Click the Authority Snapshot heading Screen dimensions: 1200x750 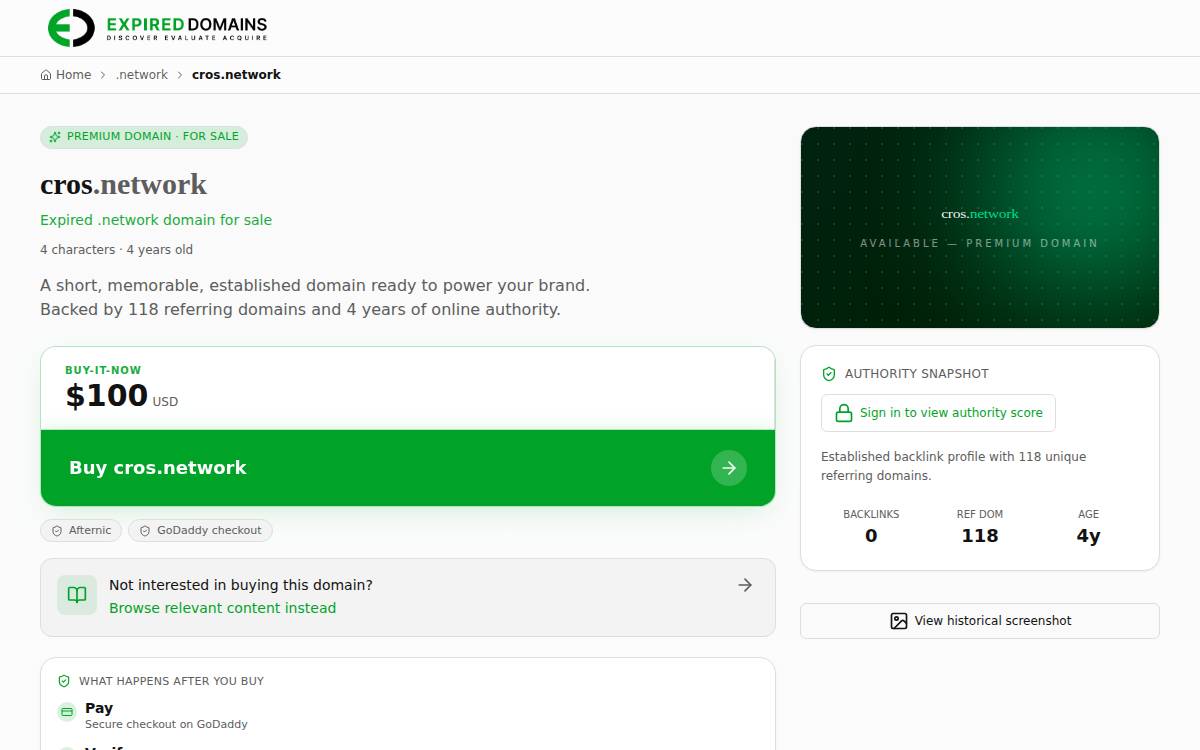[917, 374]
